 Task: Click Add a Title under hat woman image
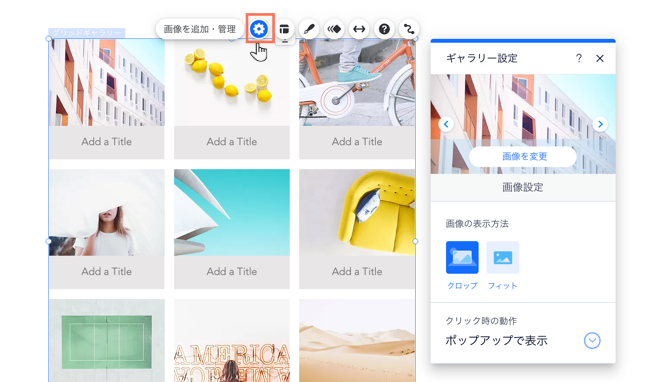106,272
